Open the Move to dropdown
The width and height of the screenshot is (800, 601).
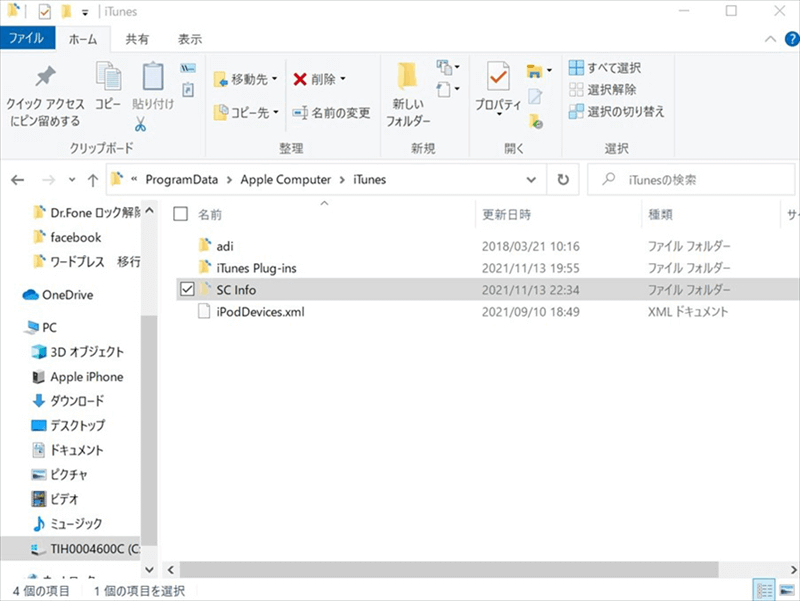(247, 79)
